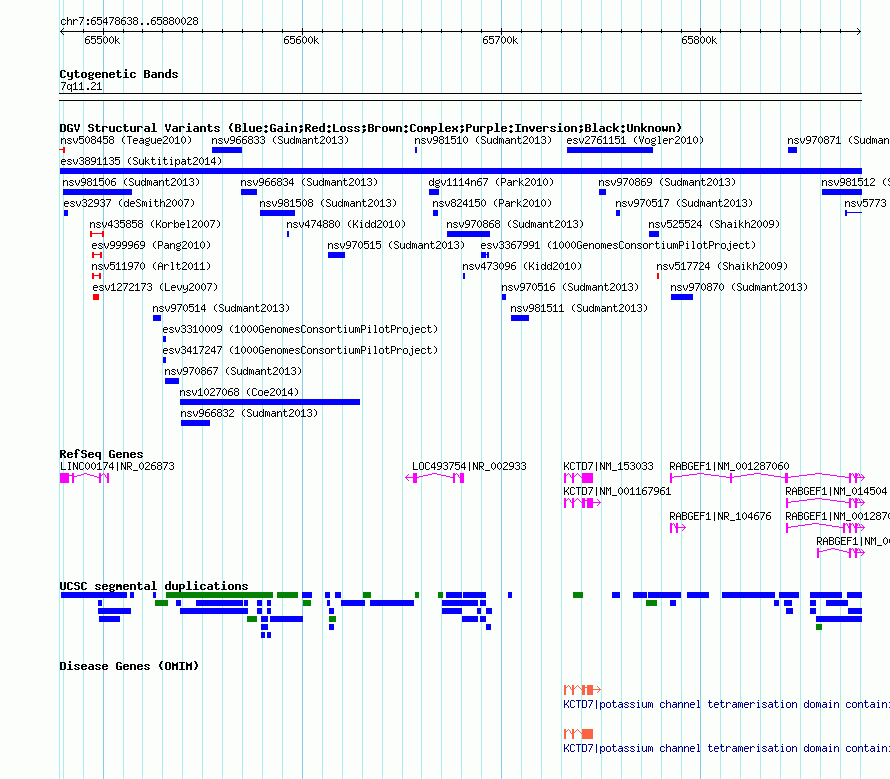Click the nsv966833 blue gain bar
This screenshot has height=779, width=890.
(227, 150)
